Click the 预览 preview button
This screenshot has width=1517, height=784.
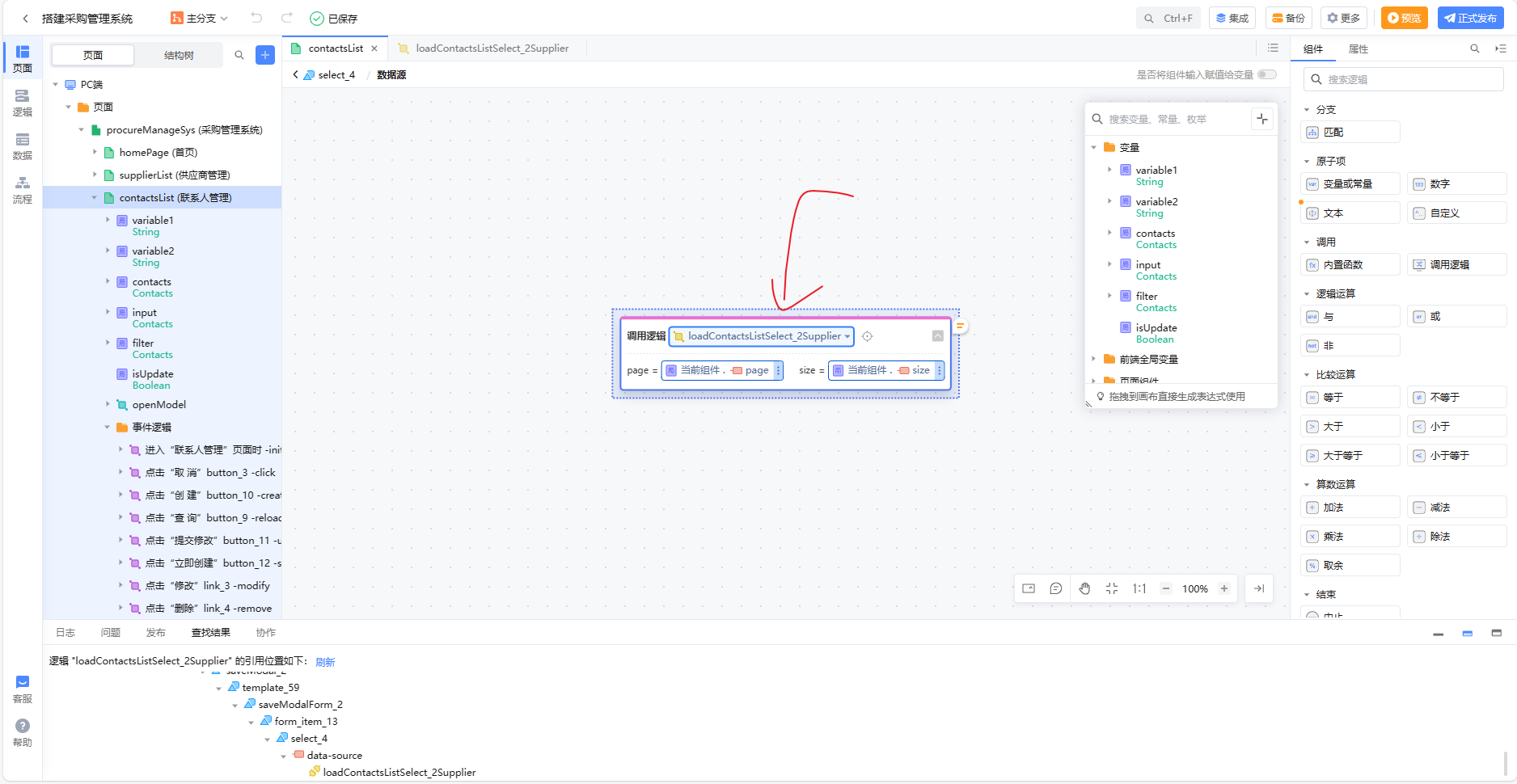coord(1404,18)
